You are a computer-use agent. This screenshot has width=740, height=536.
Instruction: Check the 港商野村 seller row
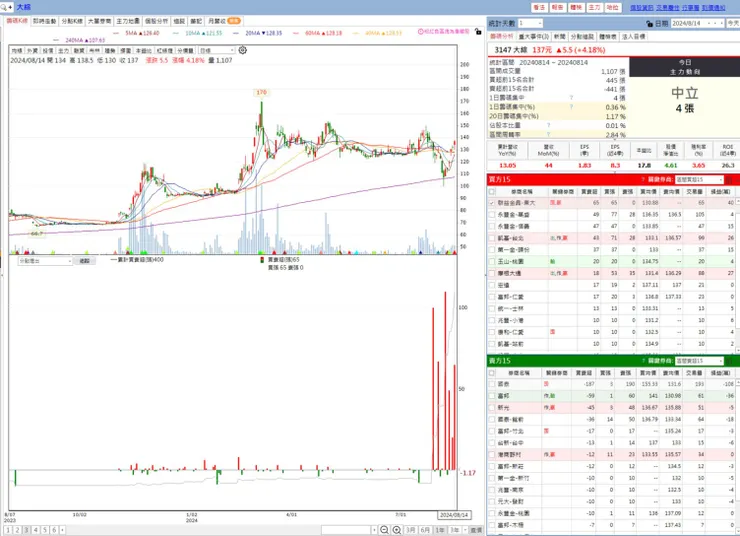pos(492,455)
